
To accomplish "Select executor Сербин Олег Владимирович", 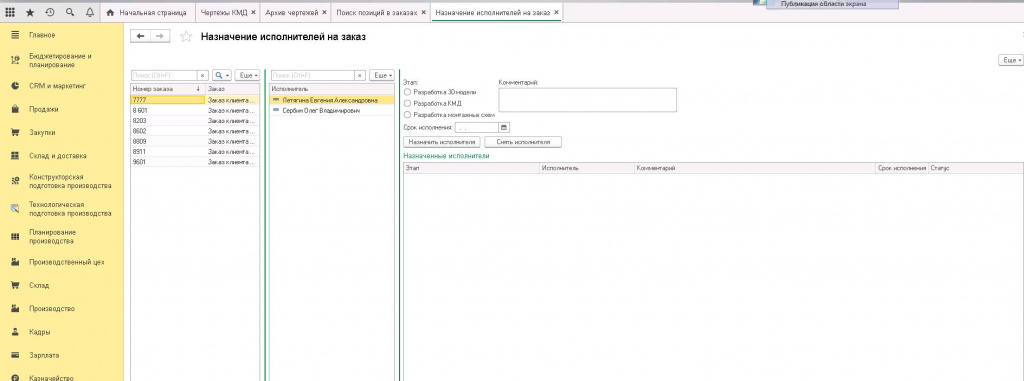I will [332, 110].
